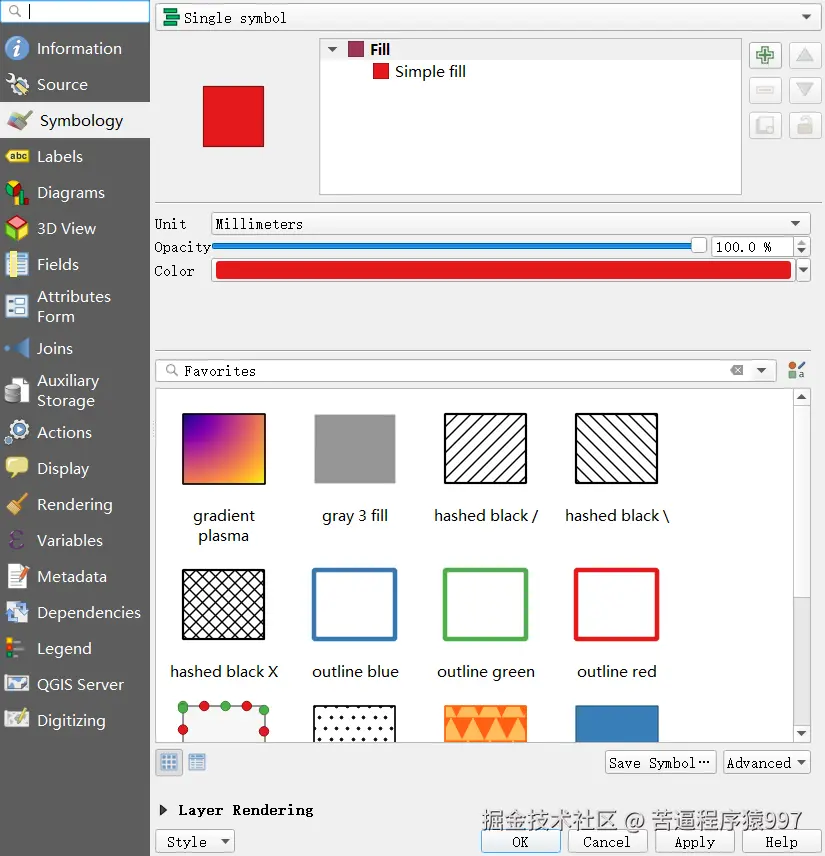The width and height of the screenshot is (825, 856).
Task: Click the Help button
Action: [781, 842]
